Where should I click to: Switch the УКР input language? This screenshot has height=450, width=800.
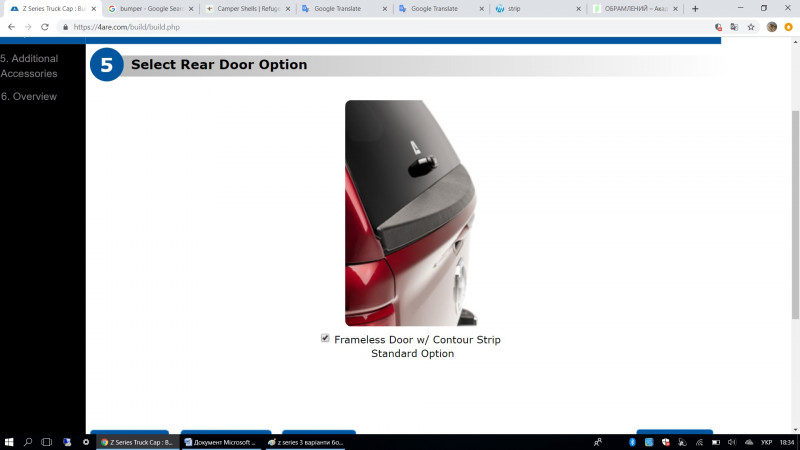coord(766,442)
